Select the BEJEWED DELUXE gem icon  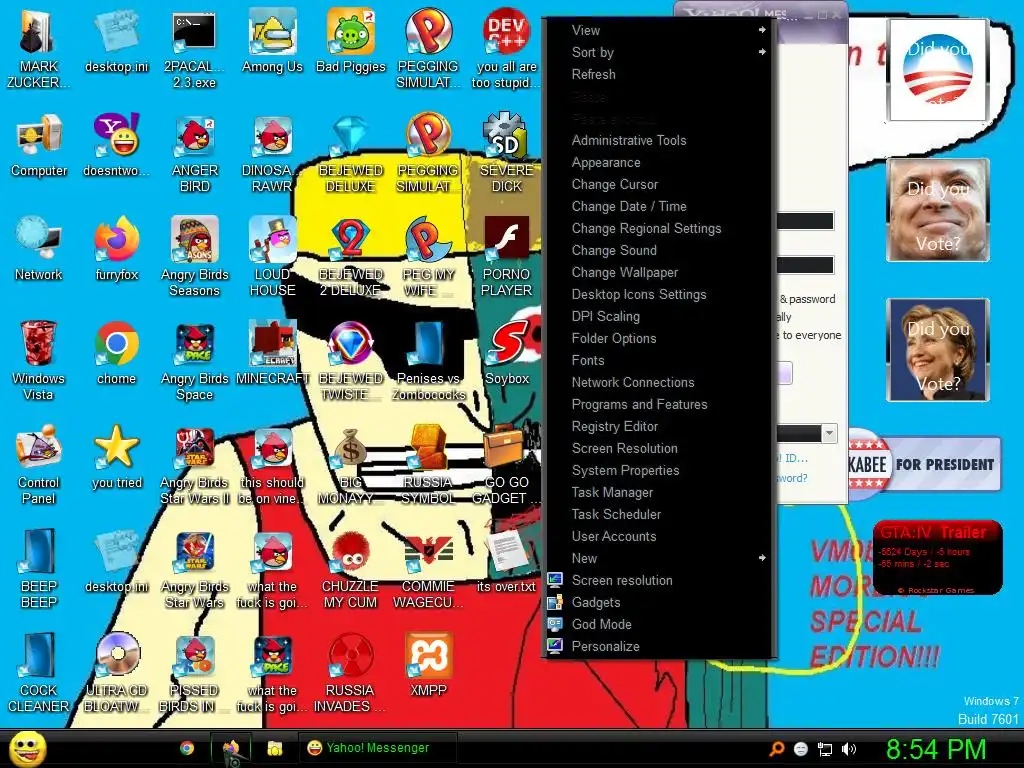(x=351, y=153)
